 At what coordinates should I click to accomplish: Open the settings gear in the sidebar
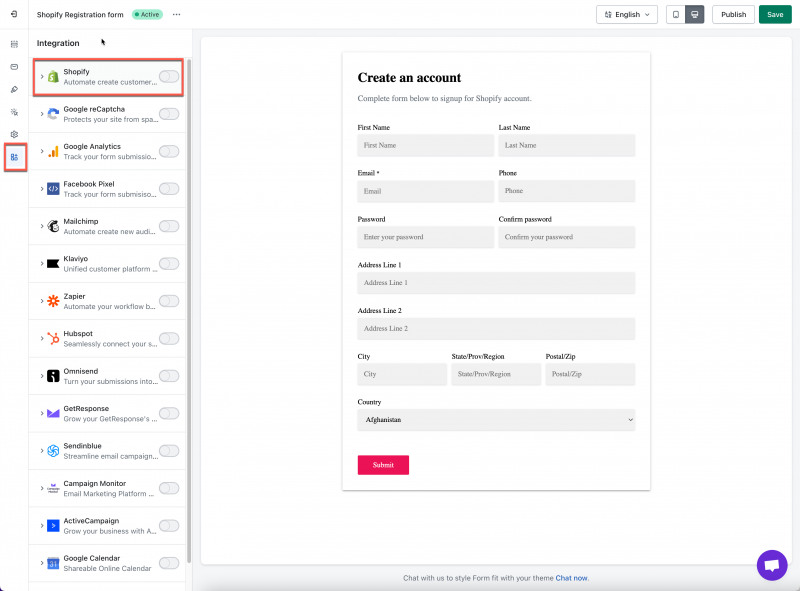[14, 134]
